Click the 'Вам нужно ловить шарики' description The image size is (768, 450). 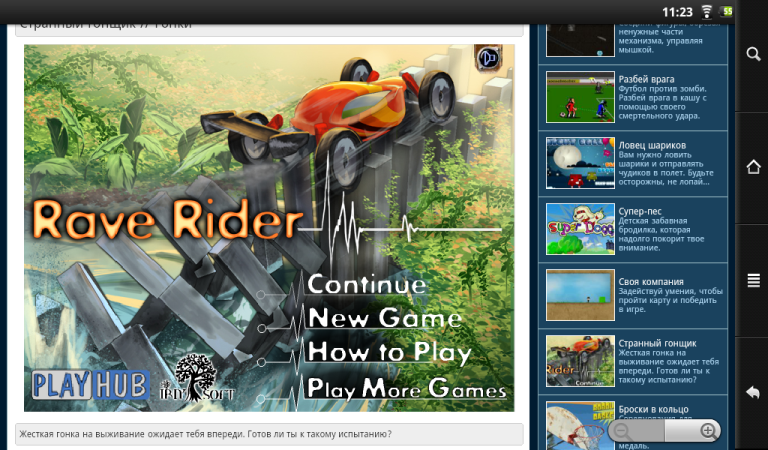[x=666, y=168]
